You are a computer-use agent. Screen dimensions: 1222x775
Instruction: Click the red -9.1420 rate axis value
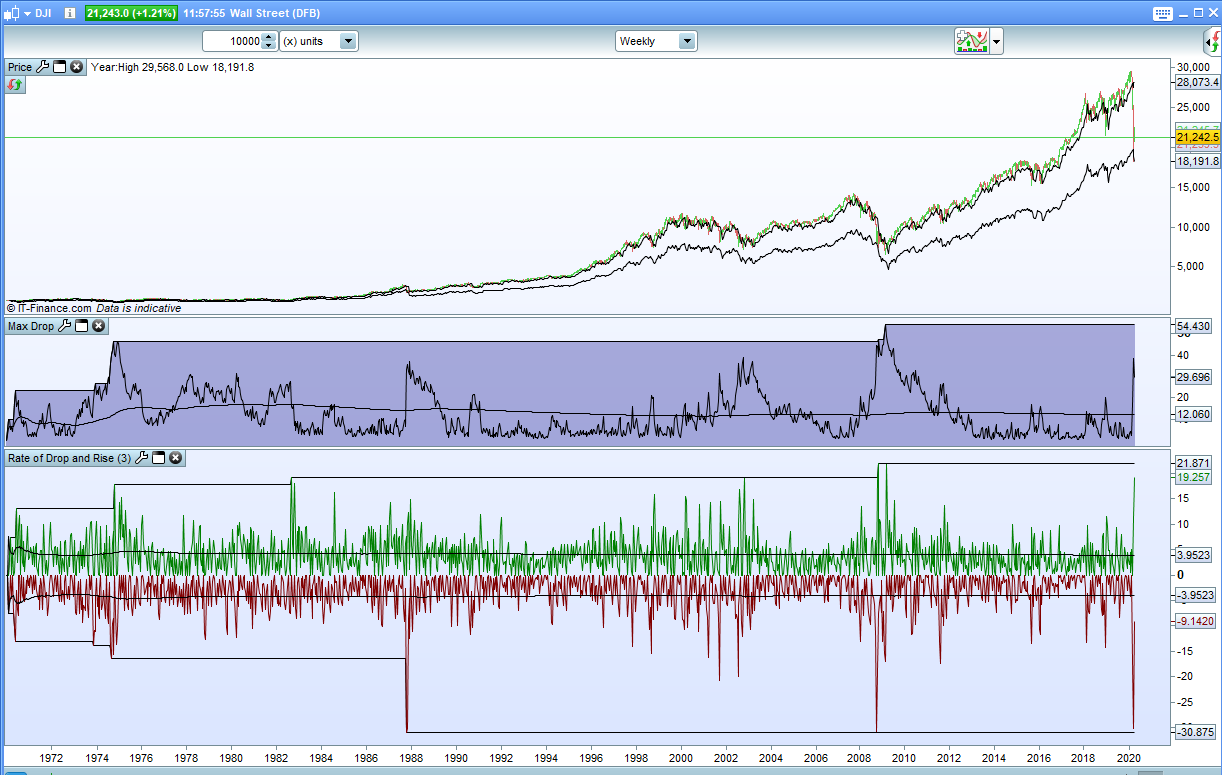pyautogui.click(x=1195, y=621)
